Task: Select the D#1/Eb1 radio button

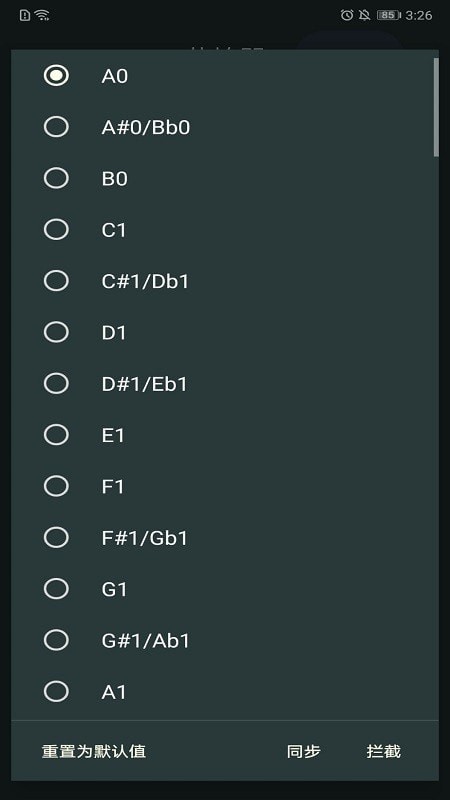Action: (x=56, y=384)
